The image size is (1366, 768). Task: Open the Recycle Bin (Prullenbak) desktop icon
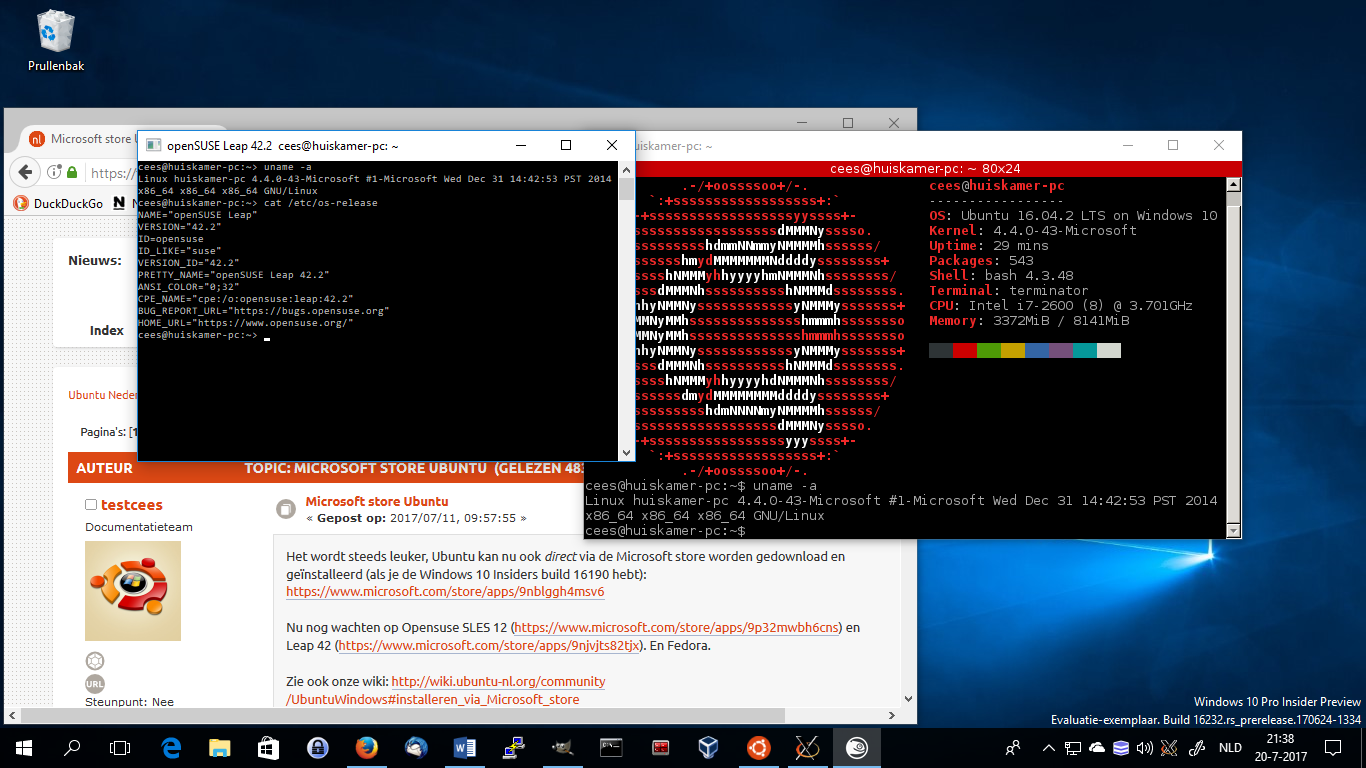(x=56, y=40)
